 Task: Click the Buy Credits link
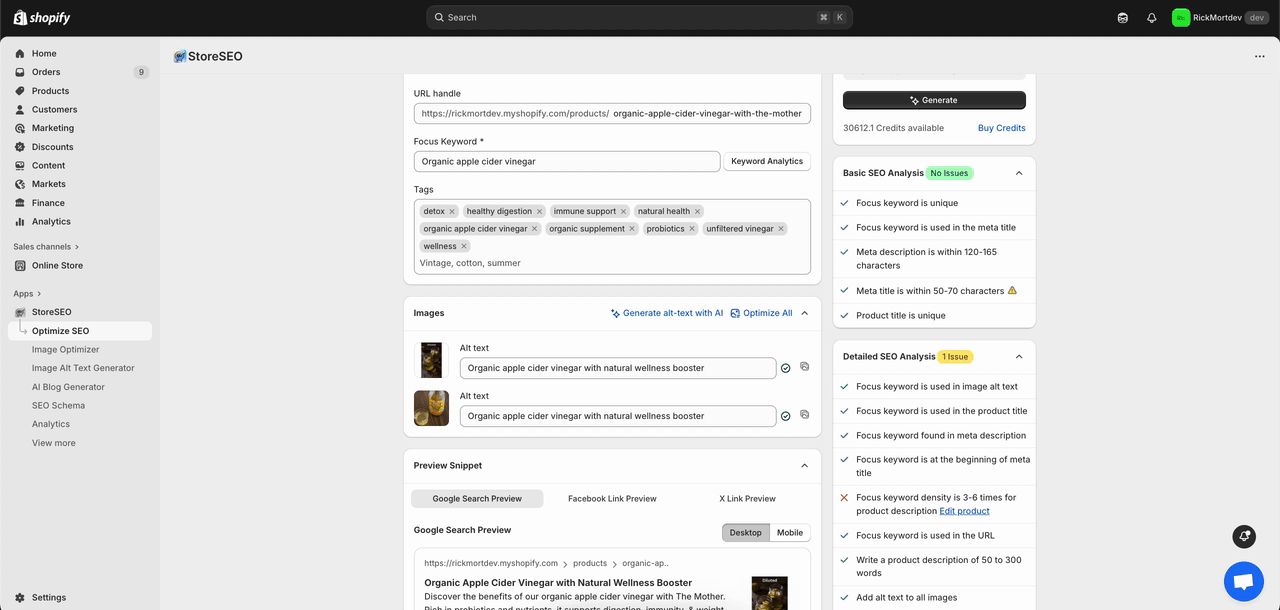click(x=1001, y=128)
